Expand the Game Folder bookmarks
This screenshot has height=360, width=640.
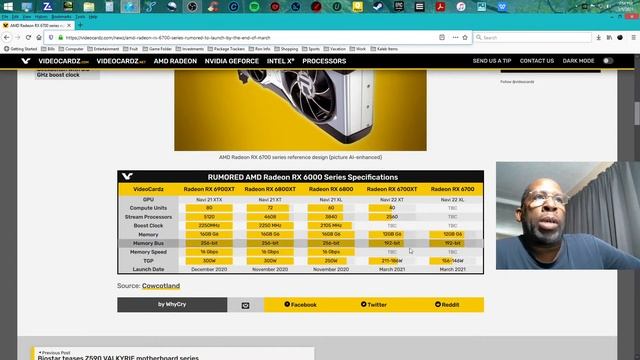point(157,49)
